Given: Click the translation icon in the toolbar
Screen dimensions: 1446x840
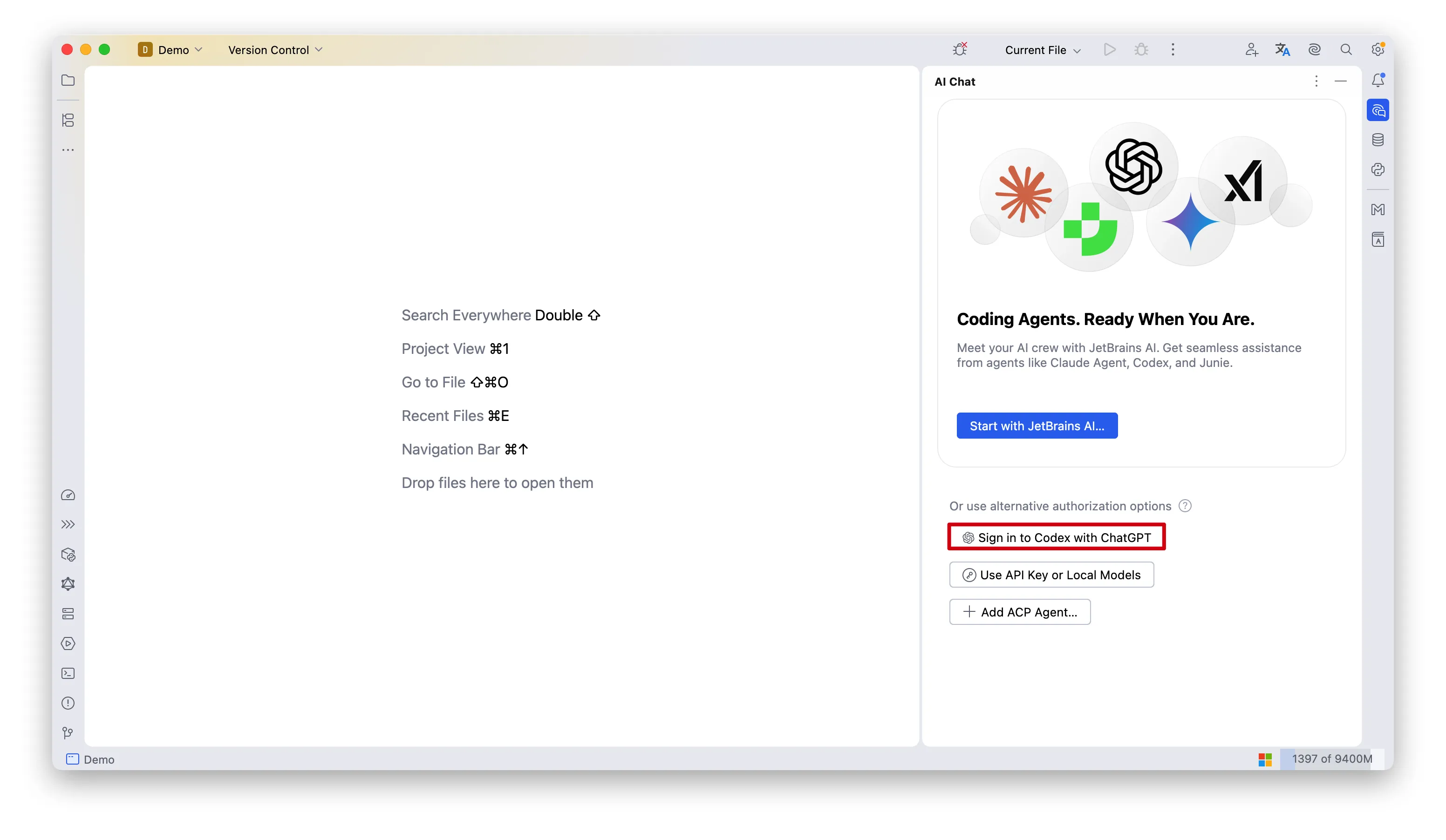Looking at the screenshot, I should tap(1282, 50).
